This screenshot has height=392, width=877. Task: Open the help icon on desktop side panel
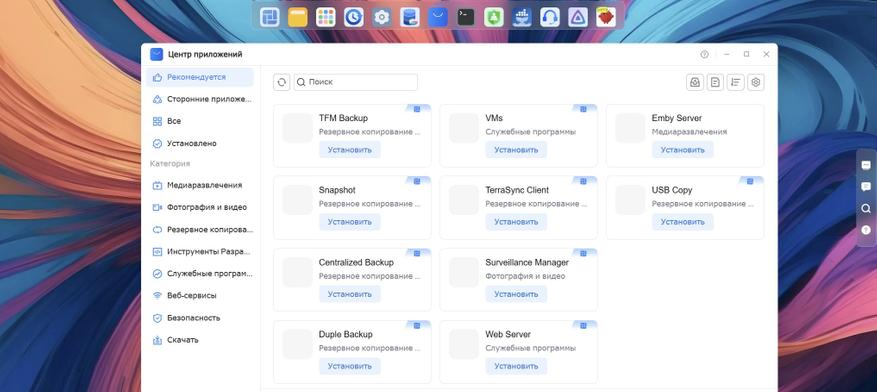pyautogui.click(x=866, y=230)
